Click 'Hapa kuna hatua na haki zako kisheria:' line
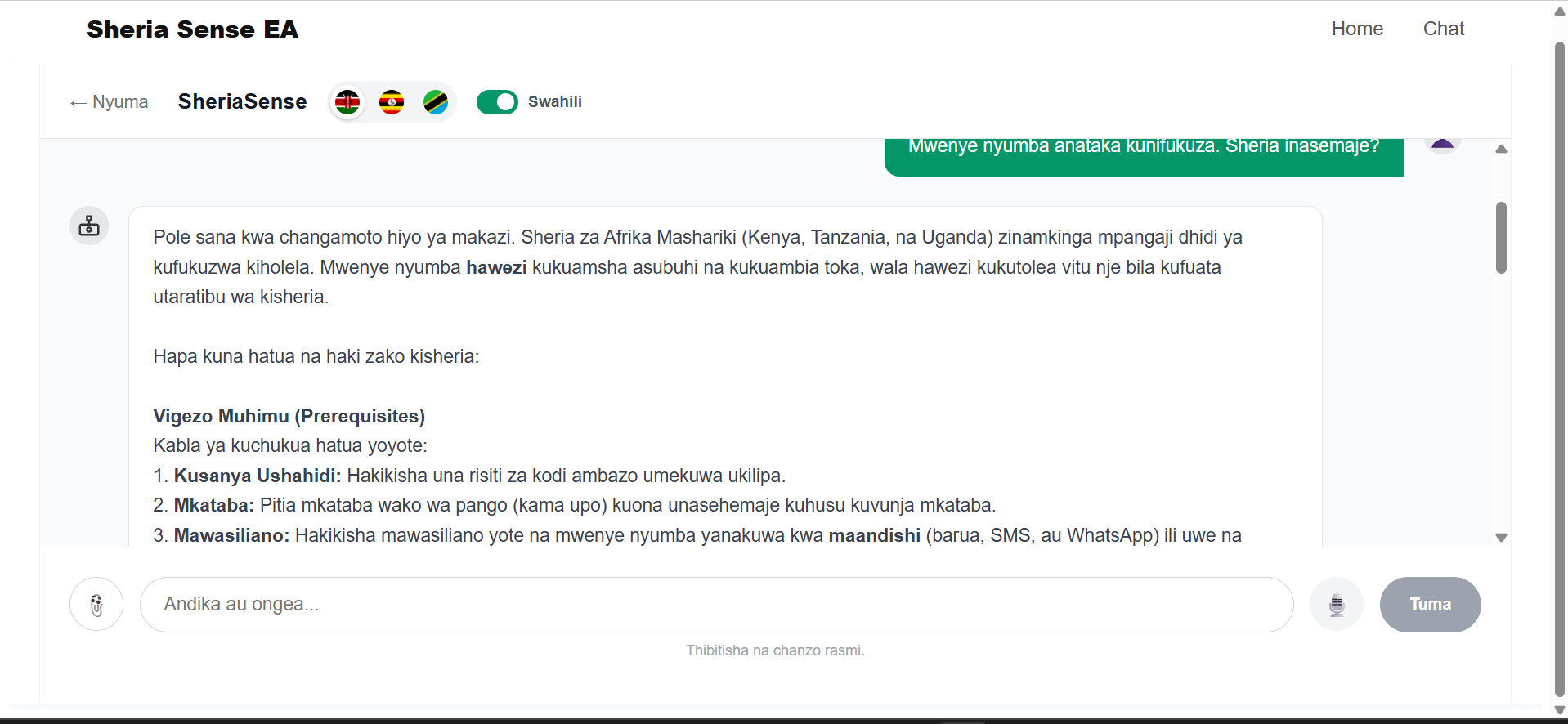This screenshot has width=1568, height=724. tap(316, 356)
